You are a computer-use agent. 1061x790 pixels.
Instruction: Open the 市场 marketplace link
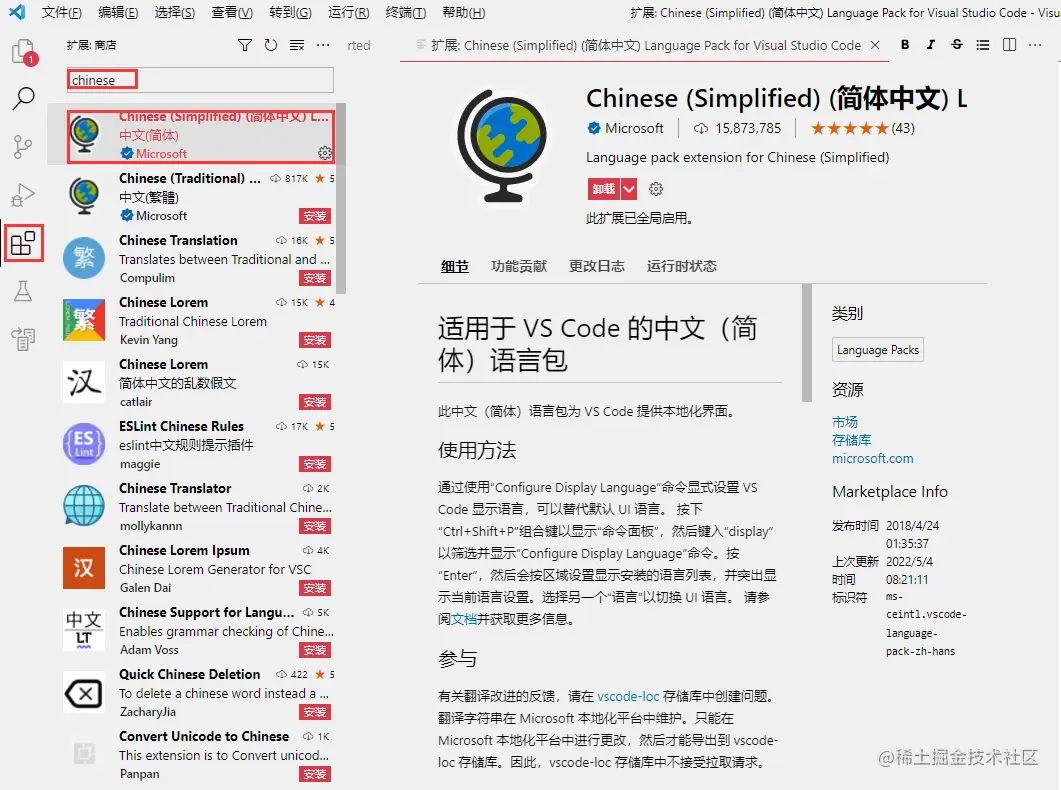[x=844, y=421]
